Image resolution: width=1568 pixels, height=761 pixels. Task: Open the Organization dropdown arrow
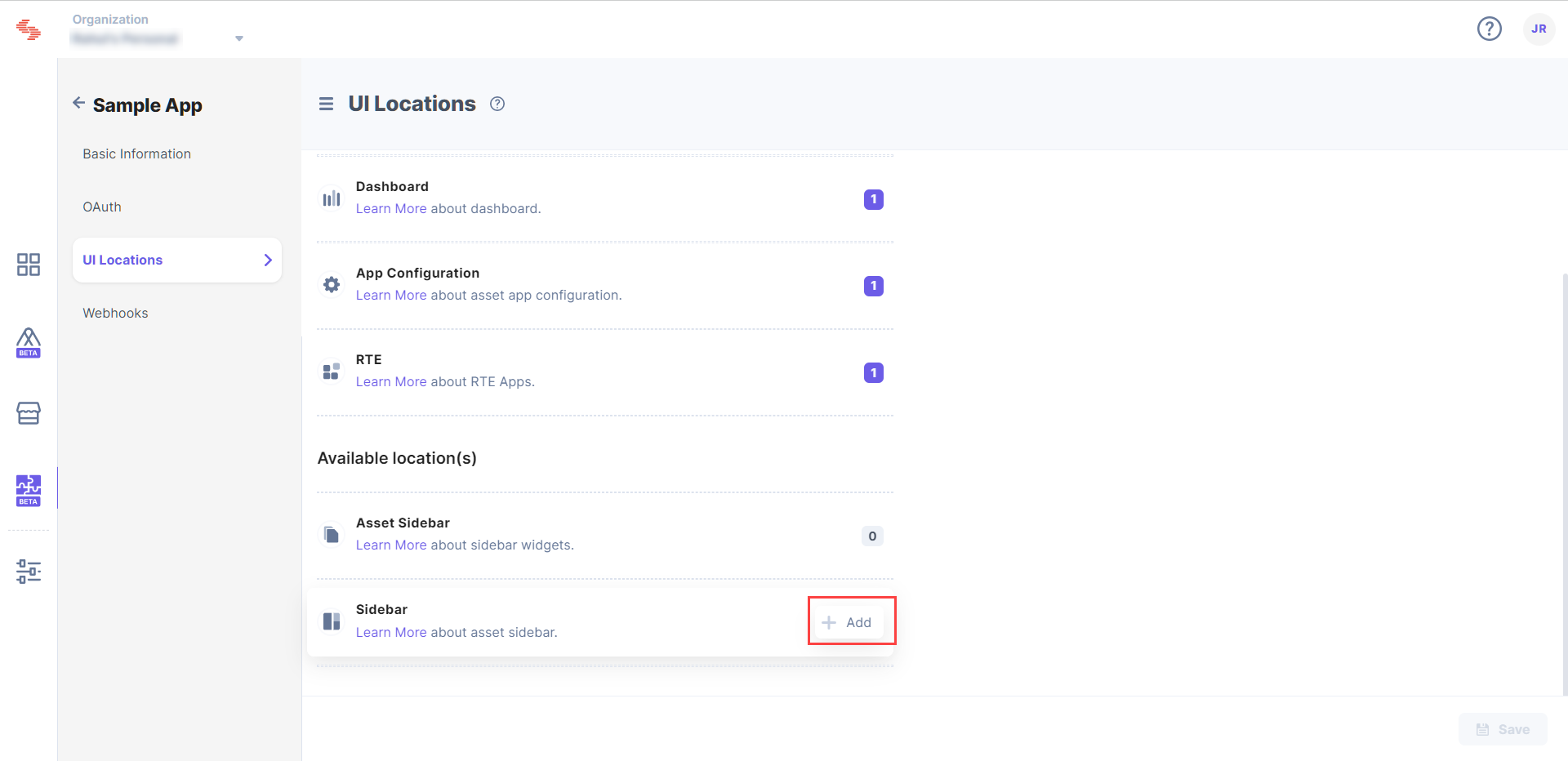(239, 38)
